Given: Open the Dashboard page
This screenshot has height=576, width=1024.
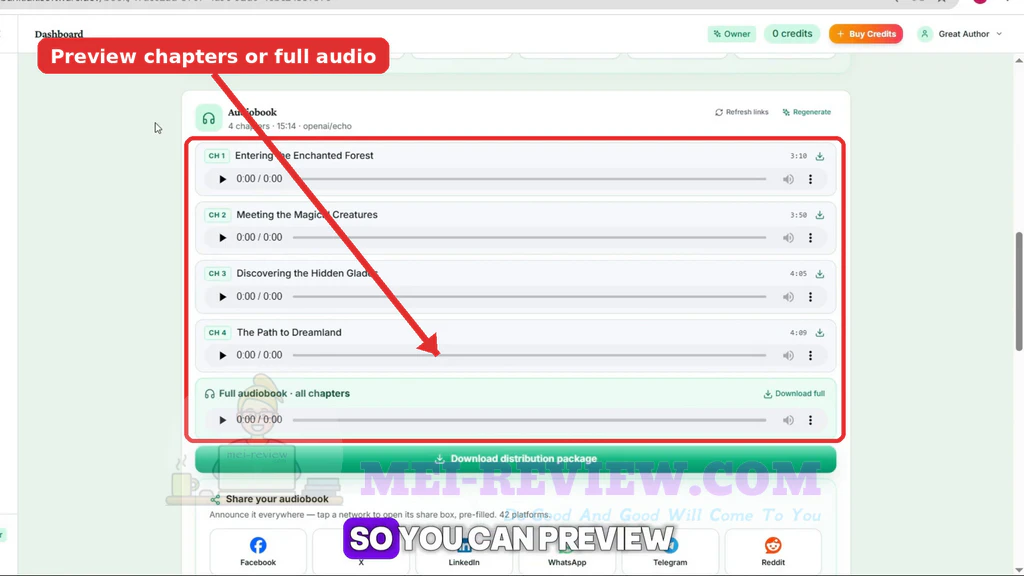Looking at the screenshot, I should [59, 34].
